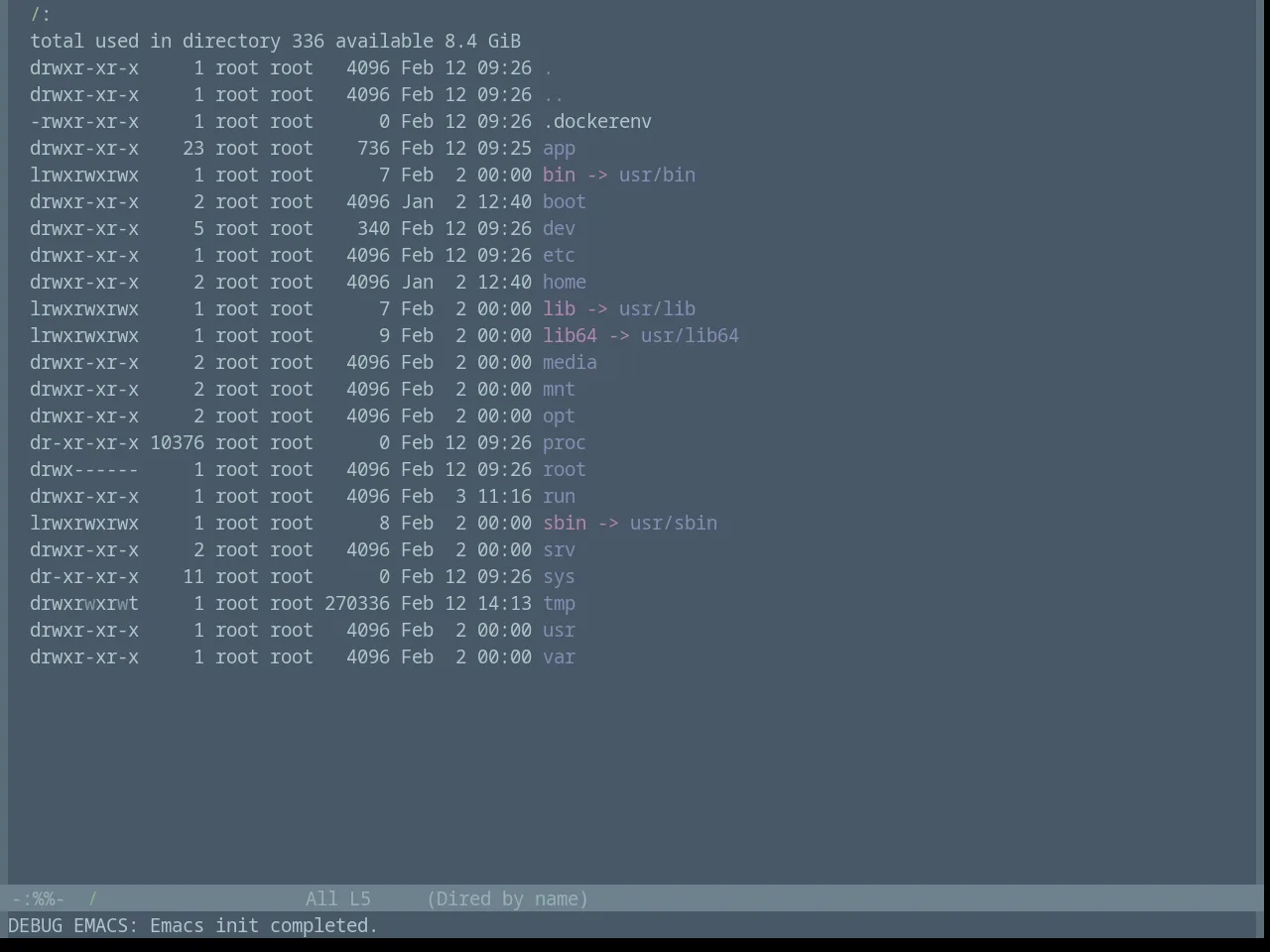Open the proc directory entry

pyautogui.click(x=565, y=443)
